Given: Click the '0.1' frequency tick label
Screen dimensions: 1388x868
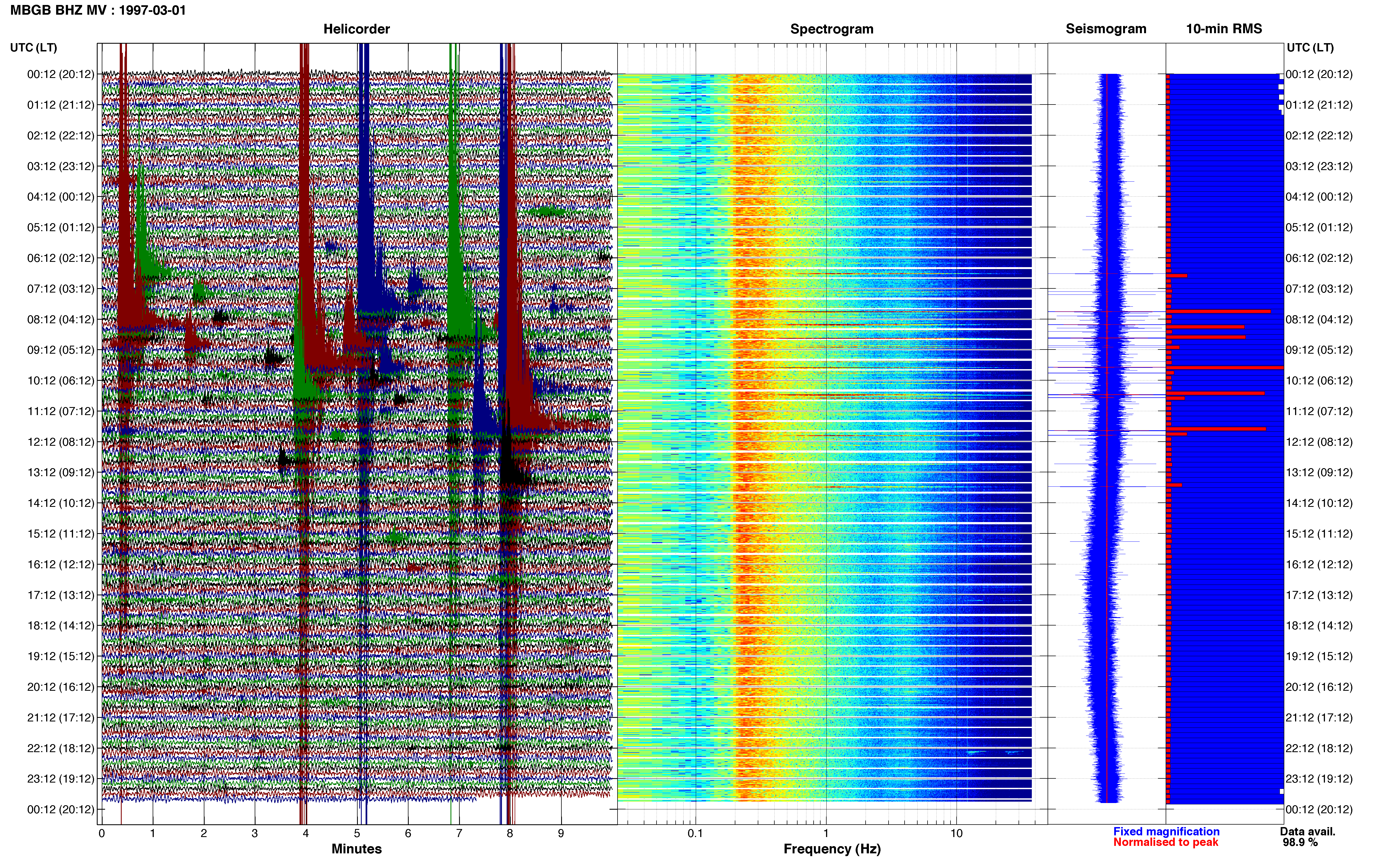Looking at the screenshot, I should pos(695,833).
